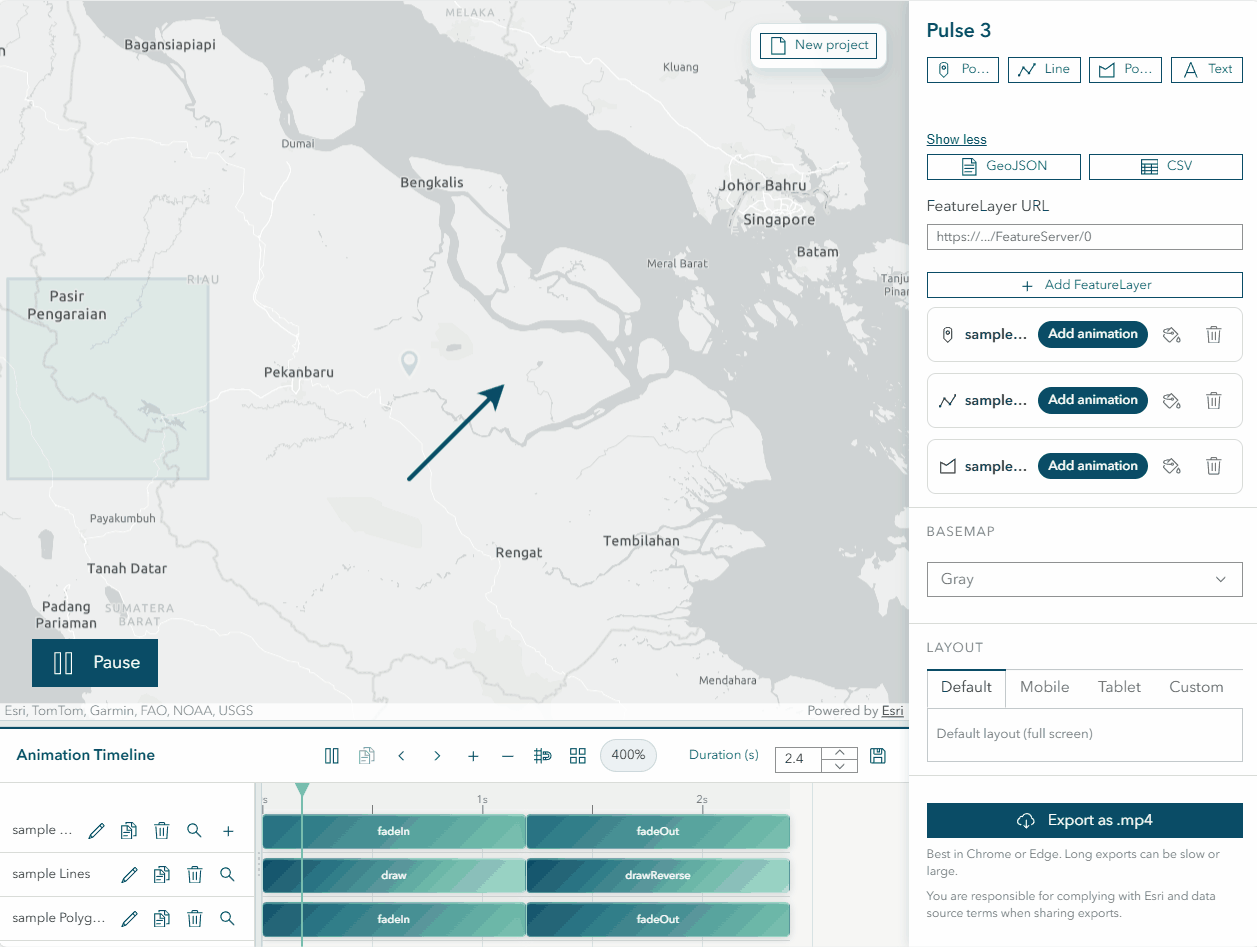This screenshot has height=947, width=1257.
Task: Switch to the Mobile layout tab
Action: (x=1043, y=687)
